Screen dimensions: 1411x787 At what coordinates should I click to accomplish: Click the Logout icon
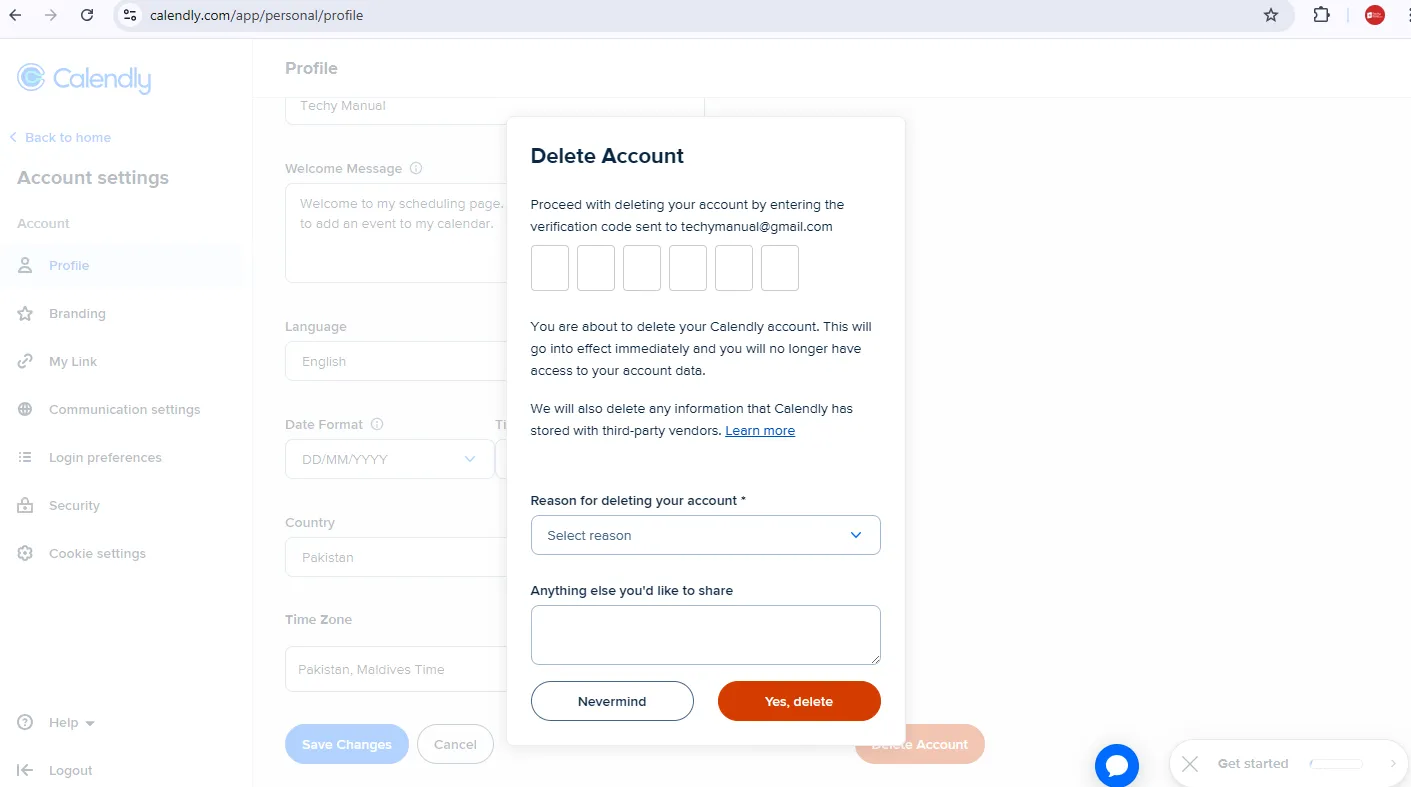click(x=24, y=770)
